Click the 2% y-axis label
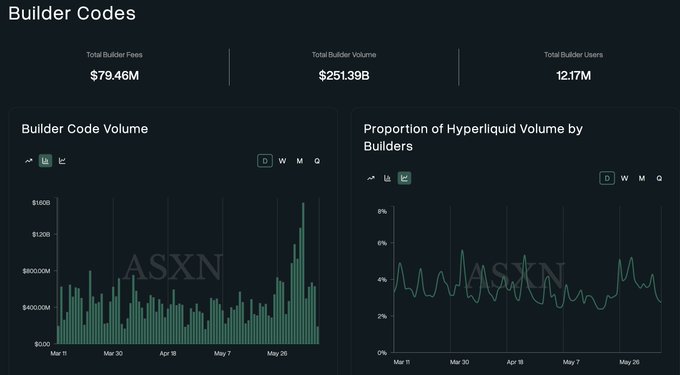Viewport: 680px width, 375px height. (x=382, y=316)
